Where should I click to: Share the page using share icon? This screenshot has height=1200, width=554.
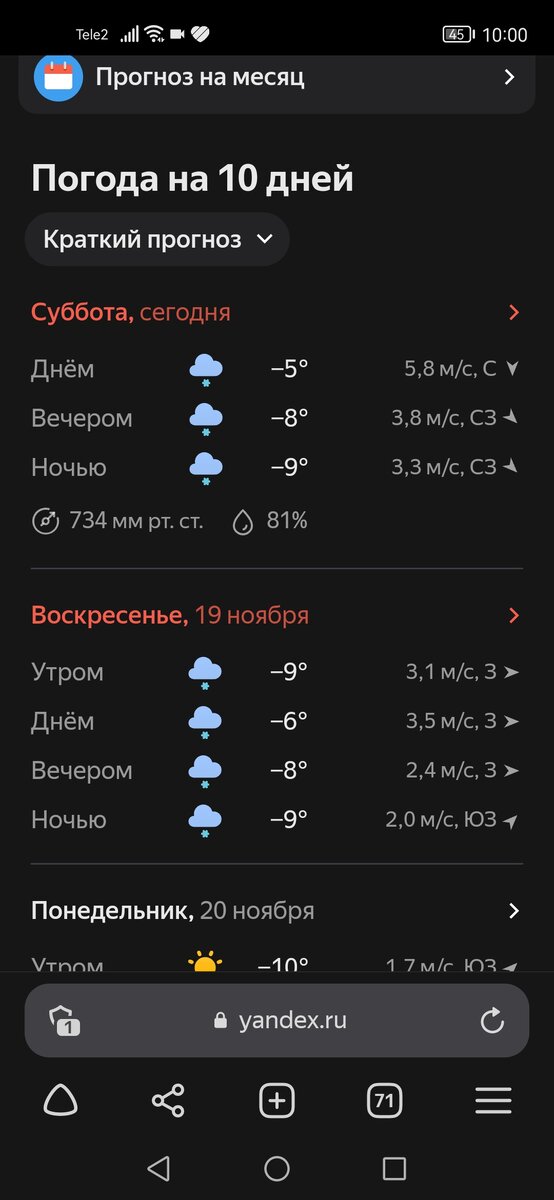(168, 1101)
